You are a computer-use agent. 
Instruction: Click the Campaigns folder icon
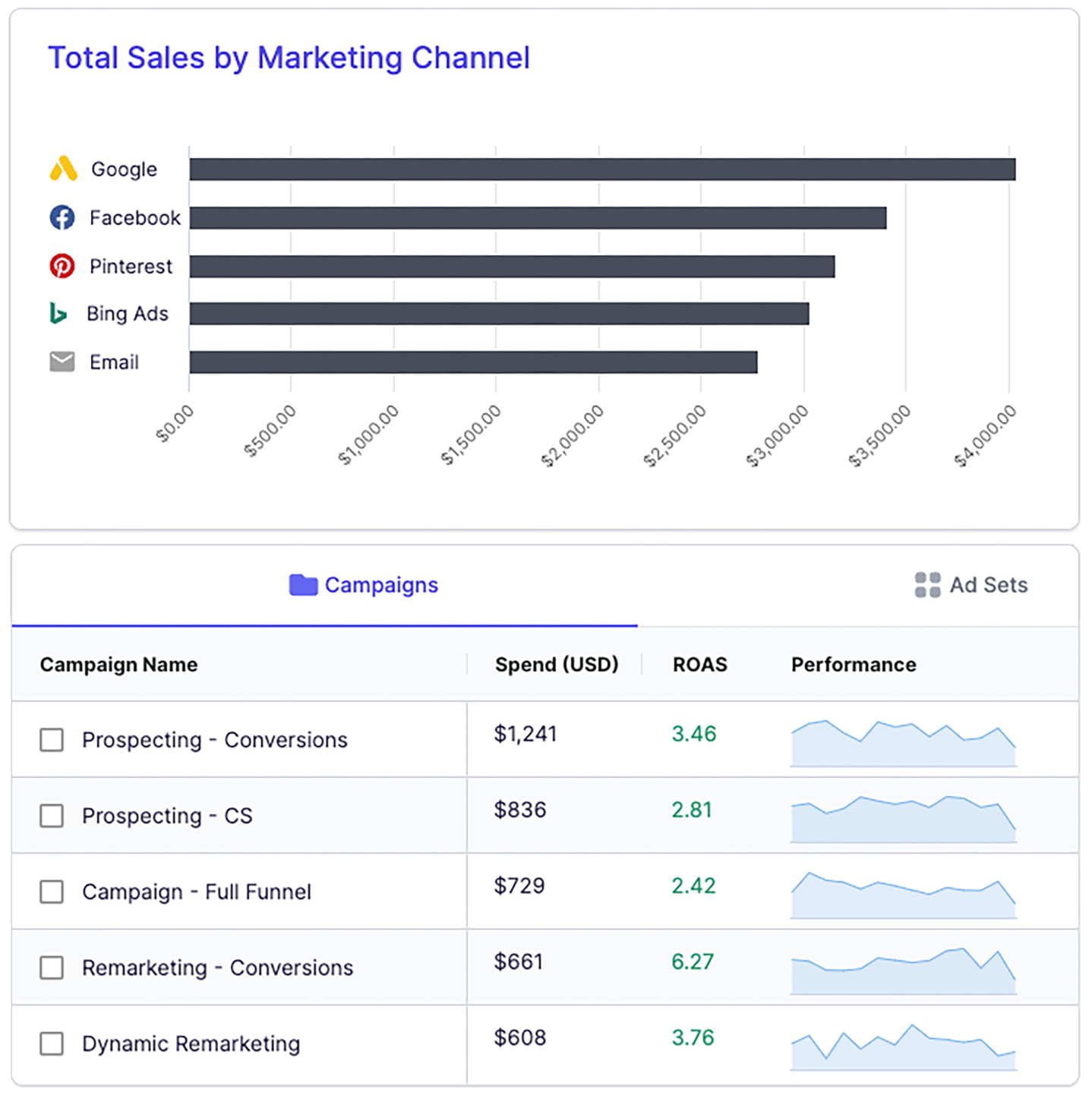(x=304, y=585)
